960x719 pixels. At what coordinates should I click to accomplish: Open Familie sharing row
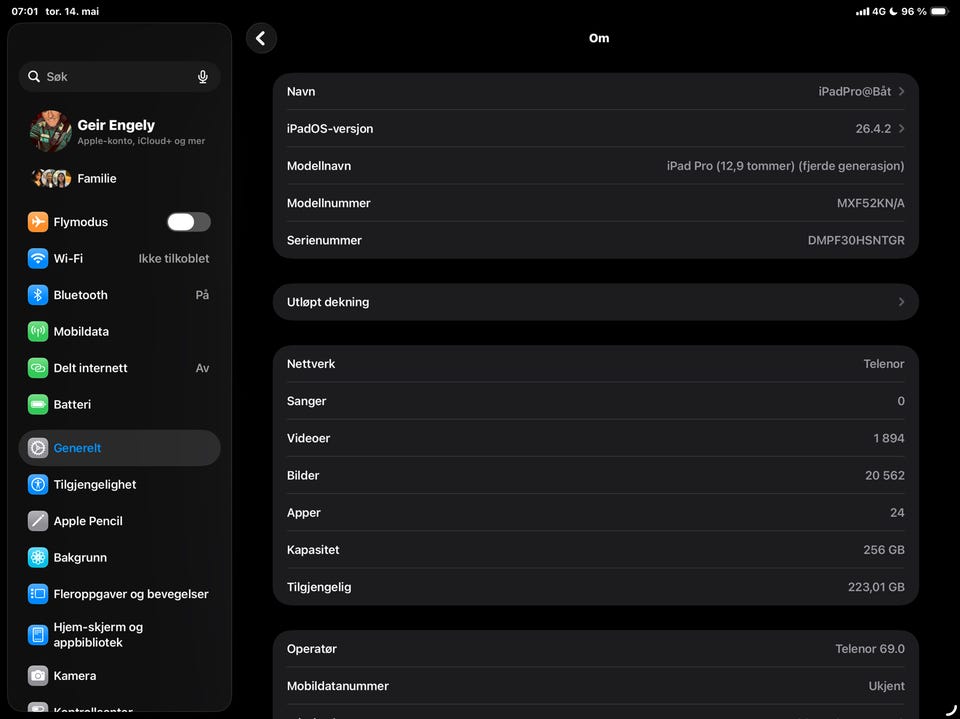tap(119, 178)
